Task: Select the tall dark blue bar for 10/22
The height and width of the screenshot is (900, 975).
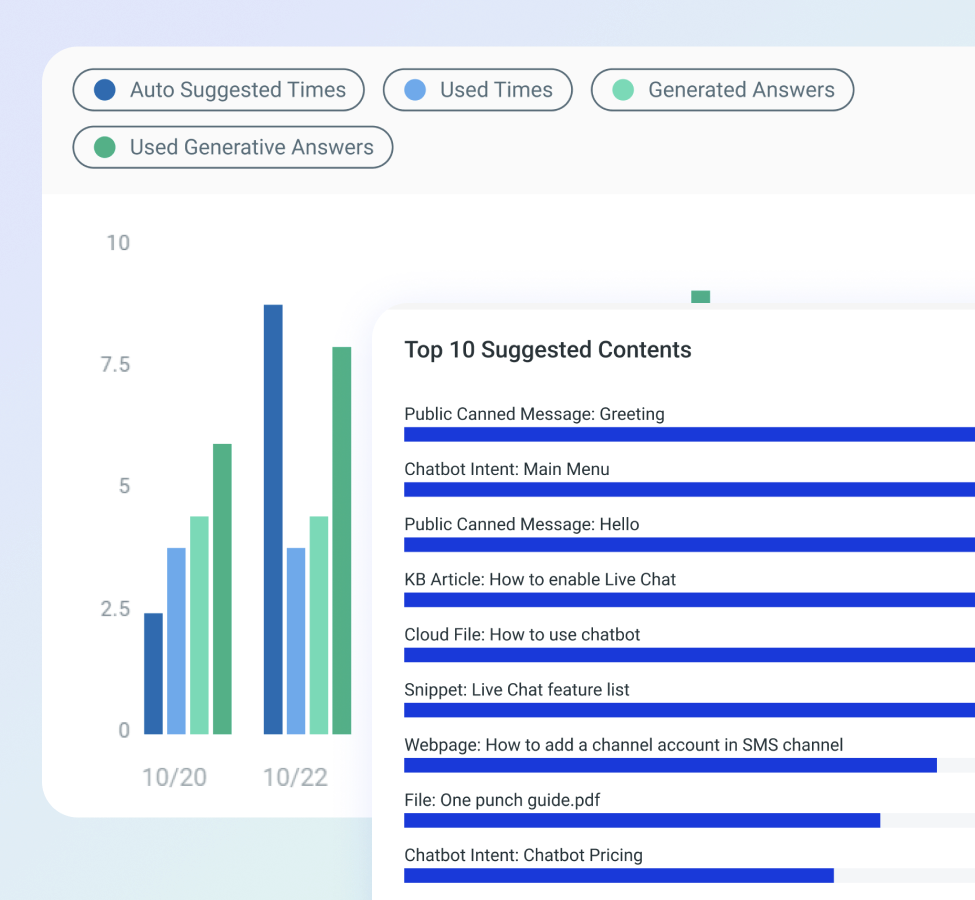Action: [x=273, y=519]
